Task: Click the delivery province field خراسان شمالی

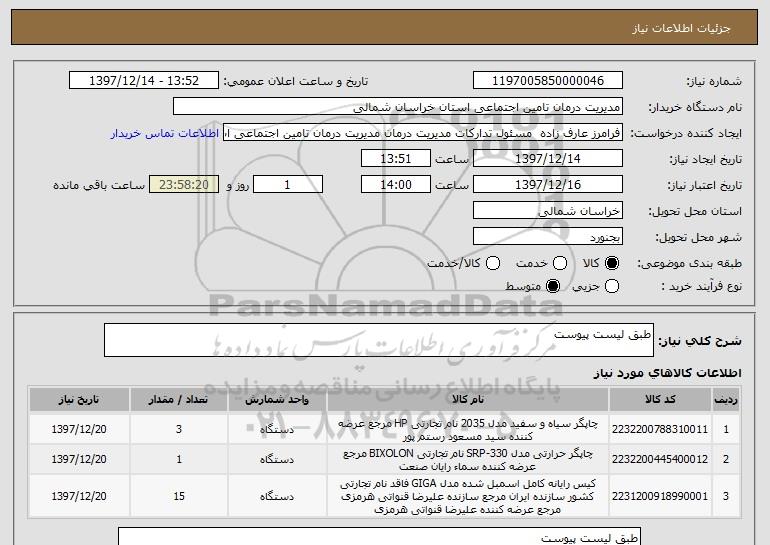Action: coord(548,211)
